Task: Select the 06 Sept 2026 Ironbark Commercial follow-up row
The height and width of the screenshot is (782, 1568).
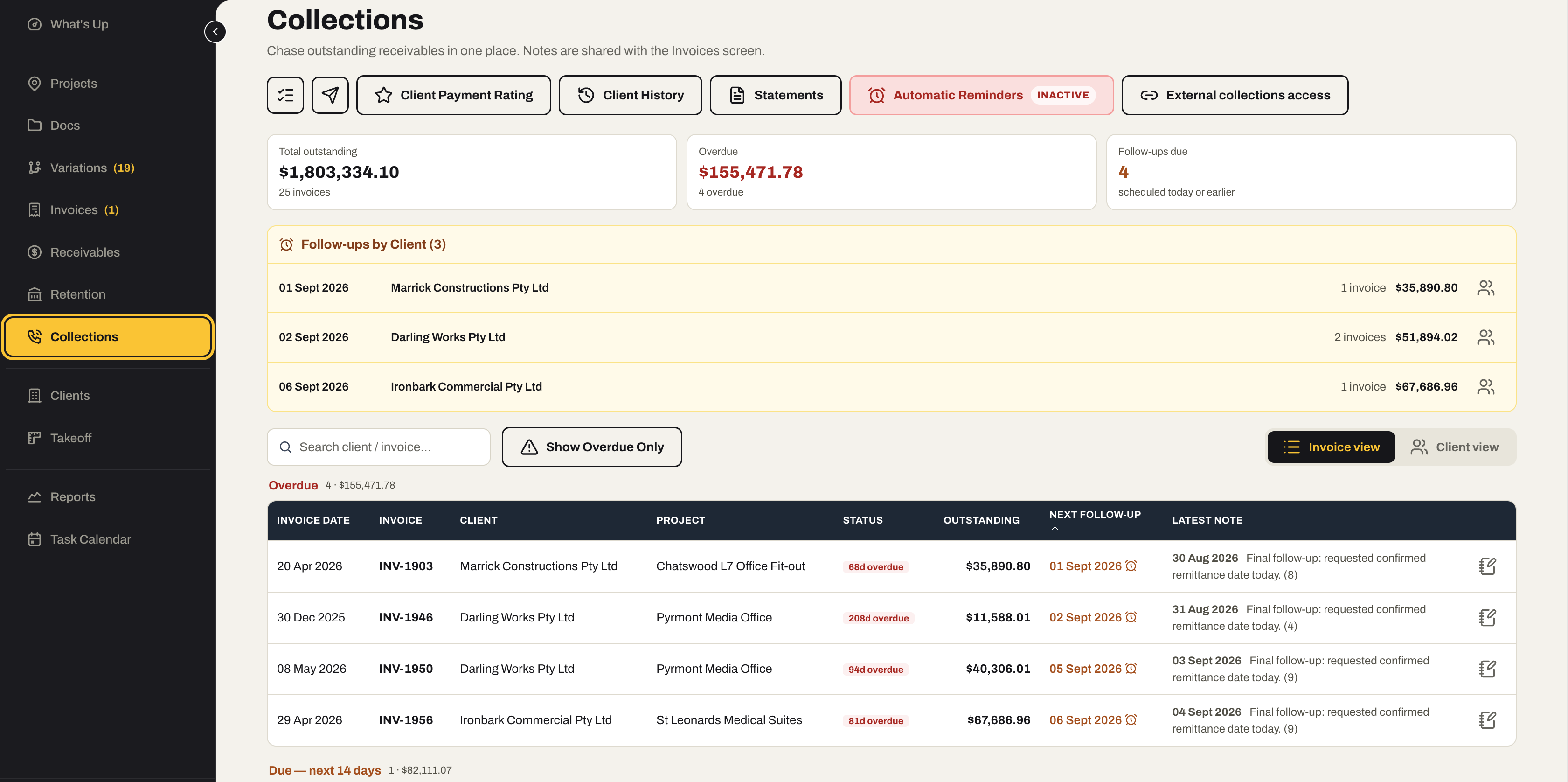Action: [x=891, y=387]
